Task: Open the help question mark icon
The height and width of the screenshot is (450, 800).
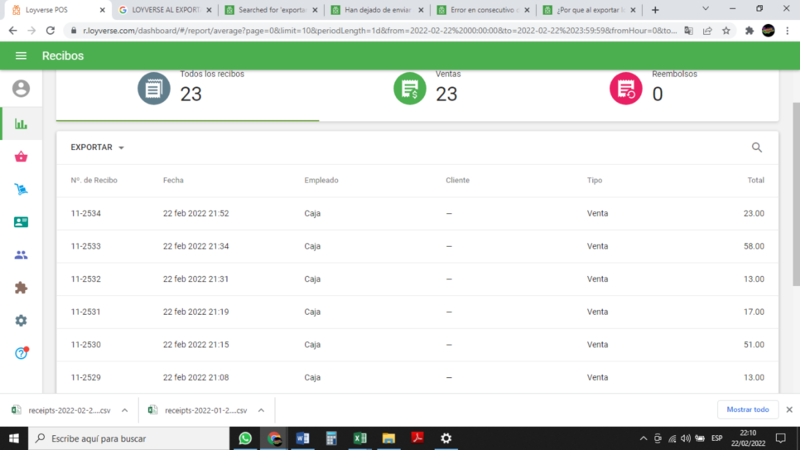Action: (x=21, y=353)
